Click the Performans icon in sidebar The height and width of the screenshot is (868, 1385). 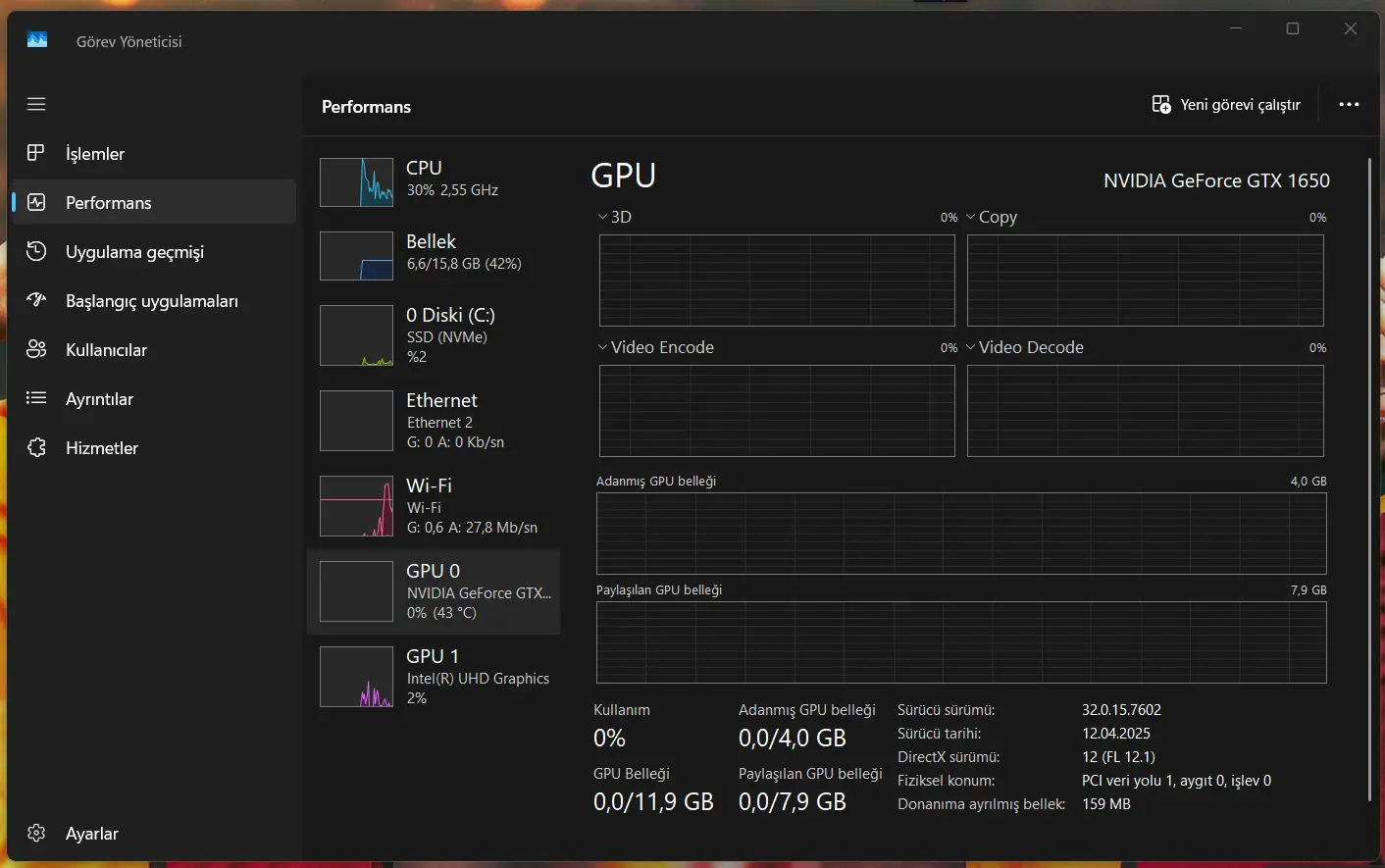tap(36, 202)
